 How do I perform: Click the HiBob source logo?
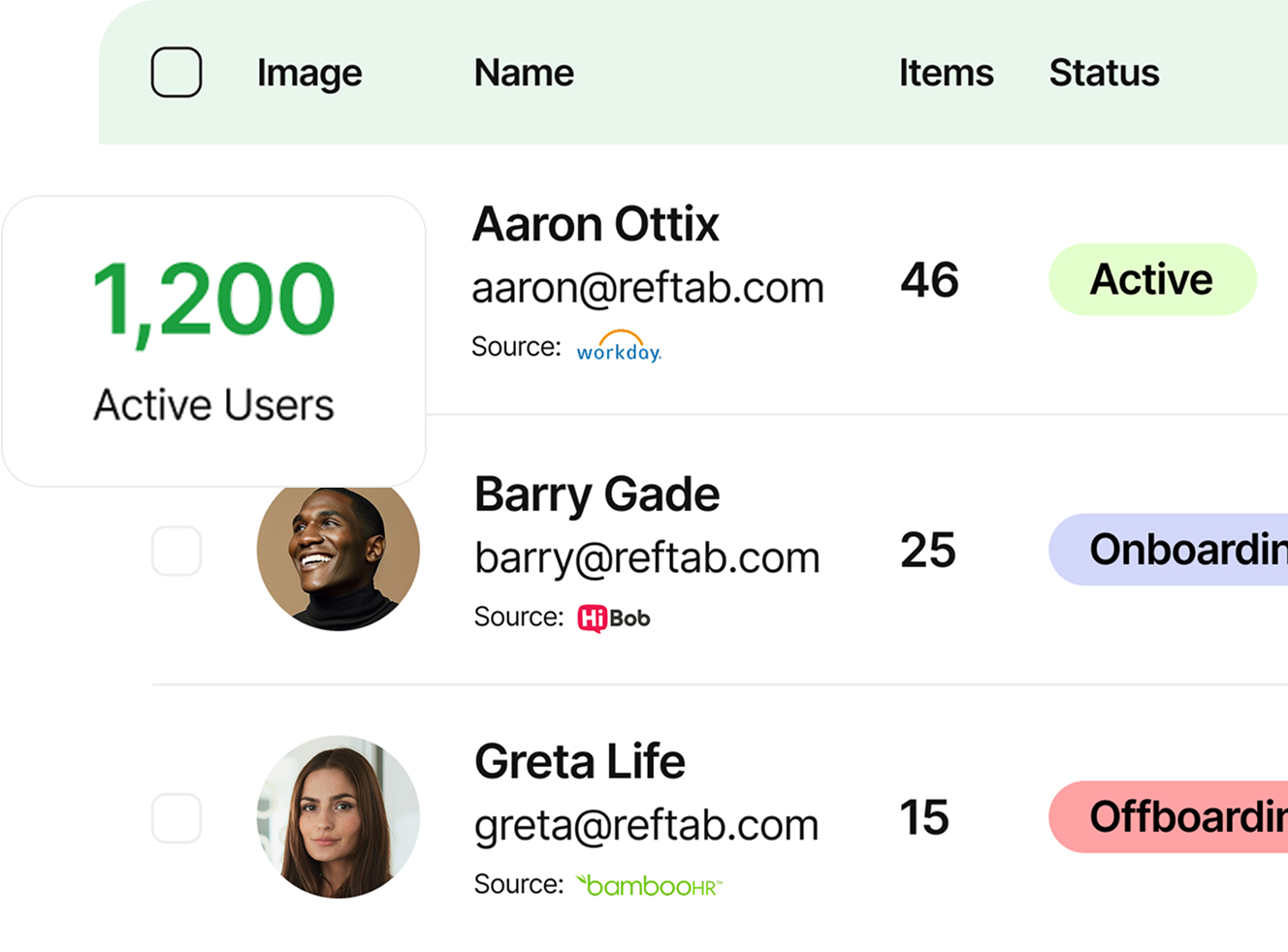[x=614, y=618]
